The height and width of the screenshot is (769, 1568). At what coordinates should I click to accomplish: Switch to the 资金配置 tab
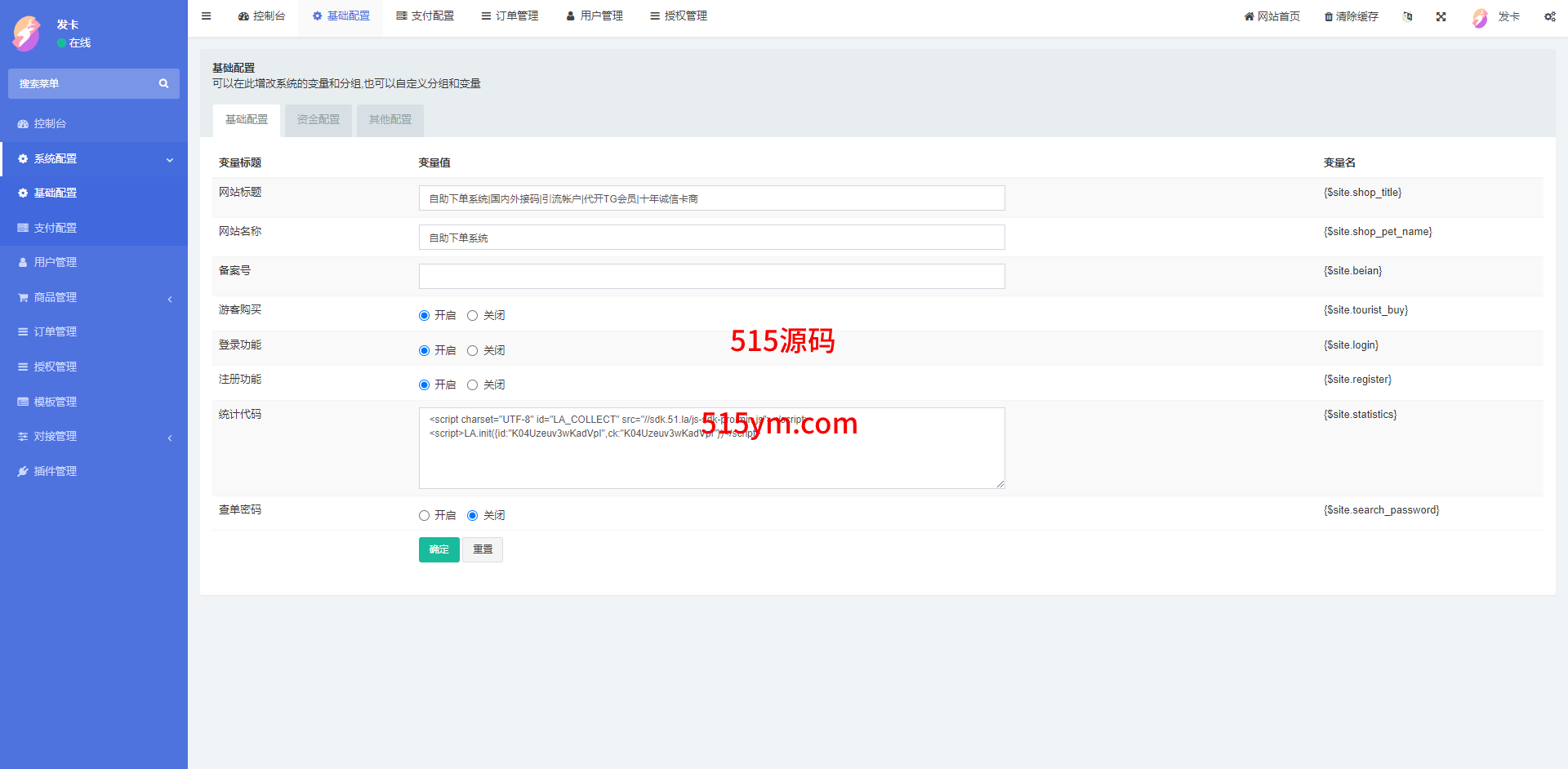coord(318,120)
